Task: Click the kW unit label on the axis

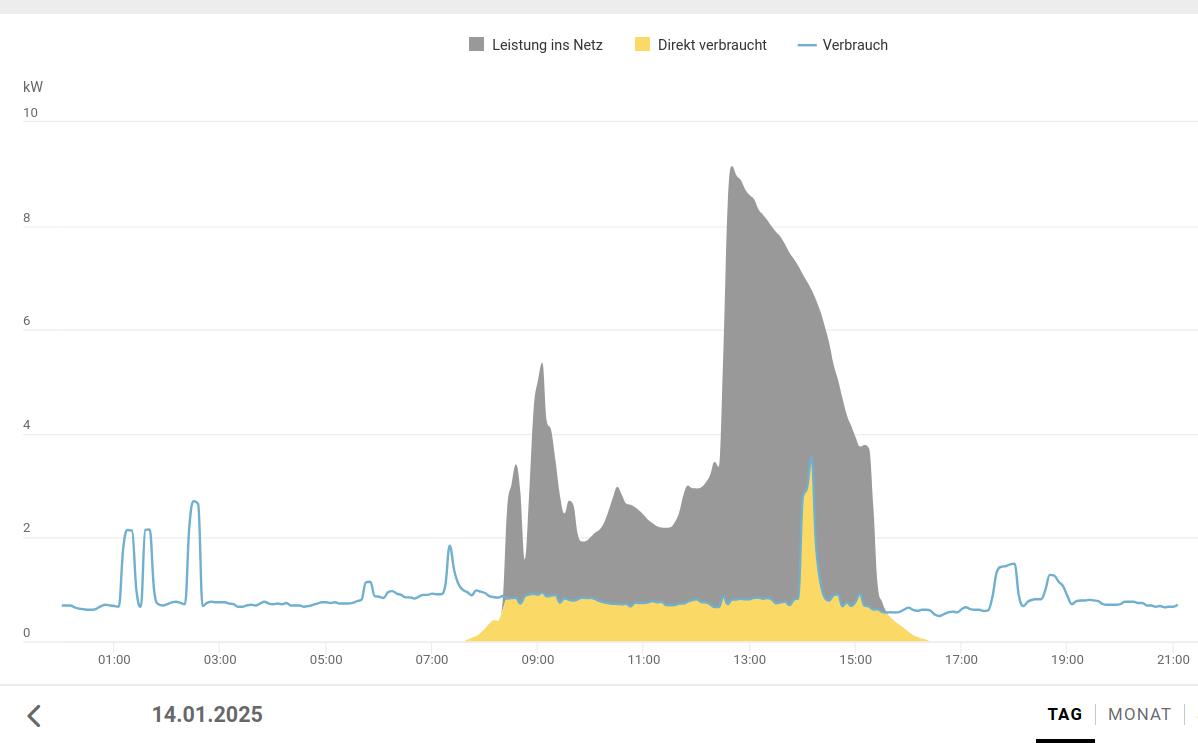Action: (33, 87)
